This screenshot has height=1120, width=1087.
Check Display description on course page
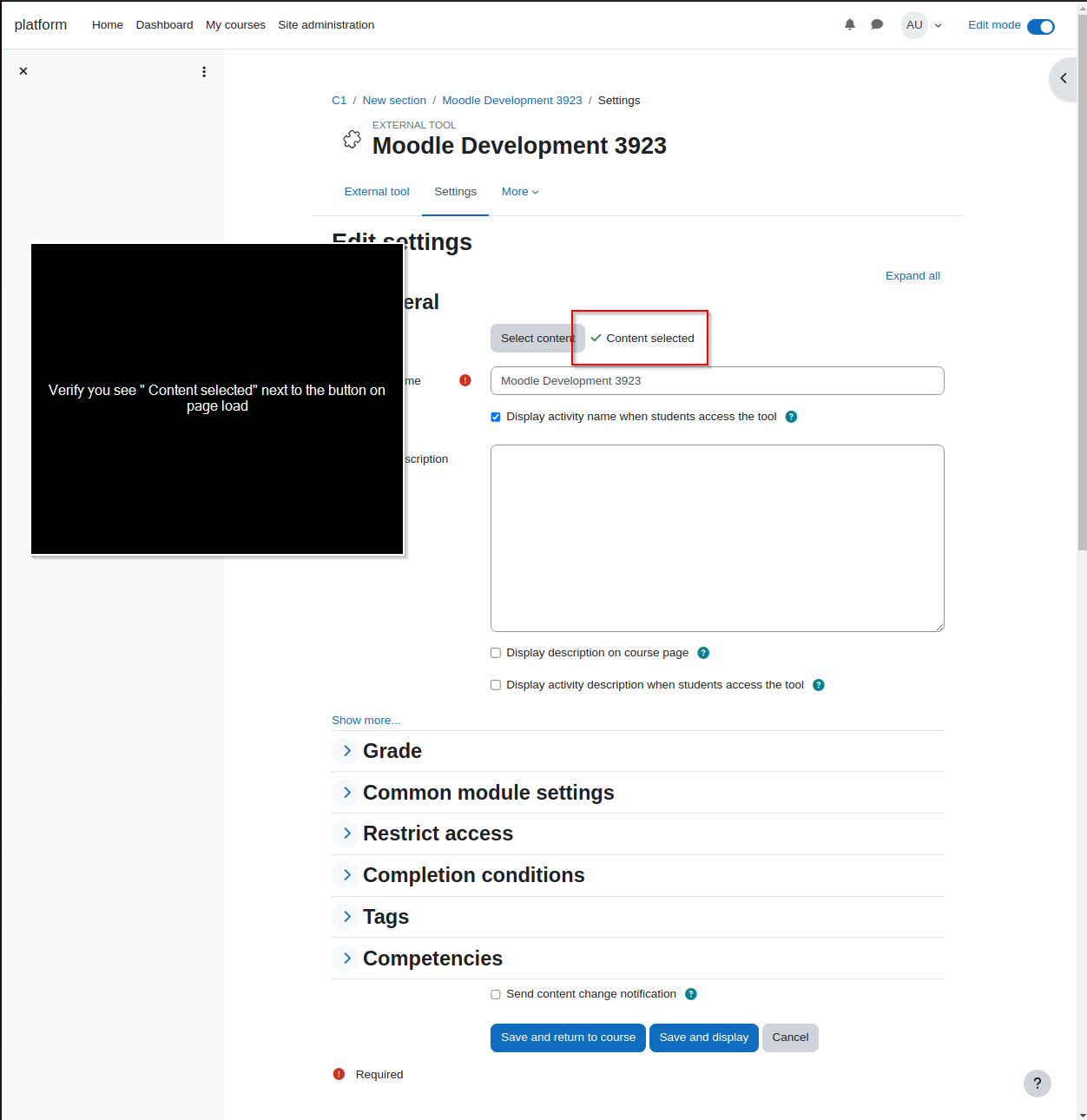click(496, 653)
